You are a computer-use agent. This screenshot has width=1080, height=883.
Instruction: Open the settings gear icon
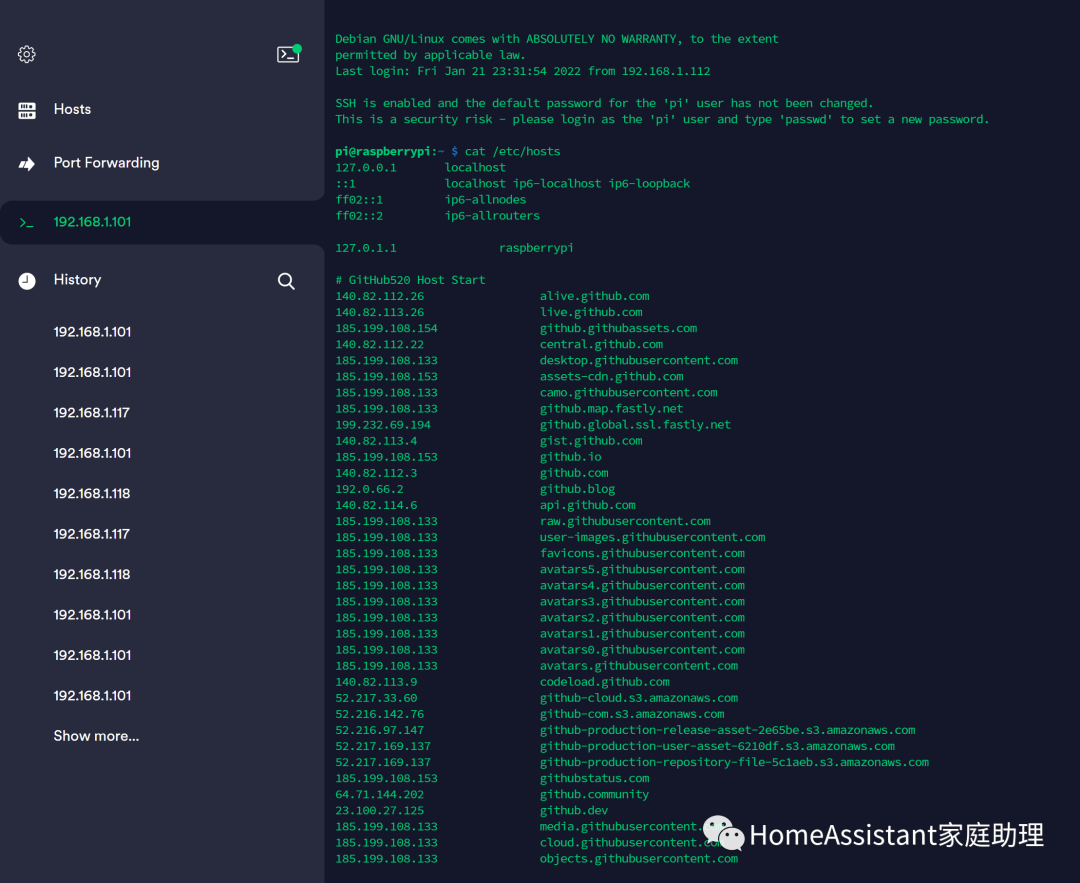coord(27,54)
